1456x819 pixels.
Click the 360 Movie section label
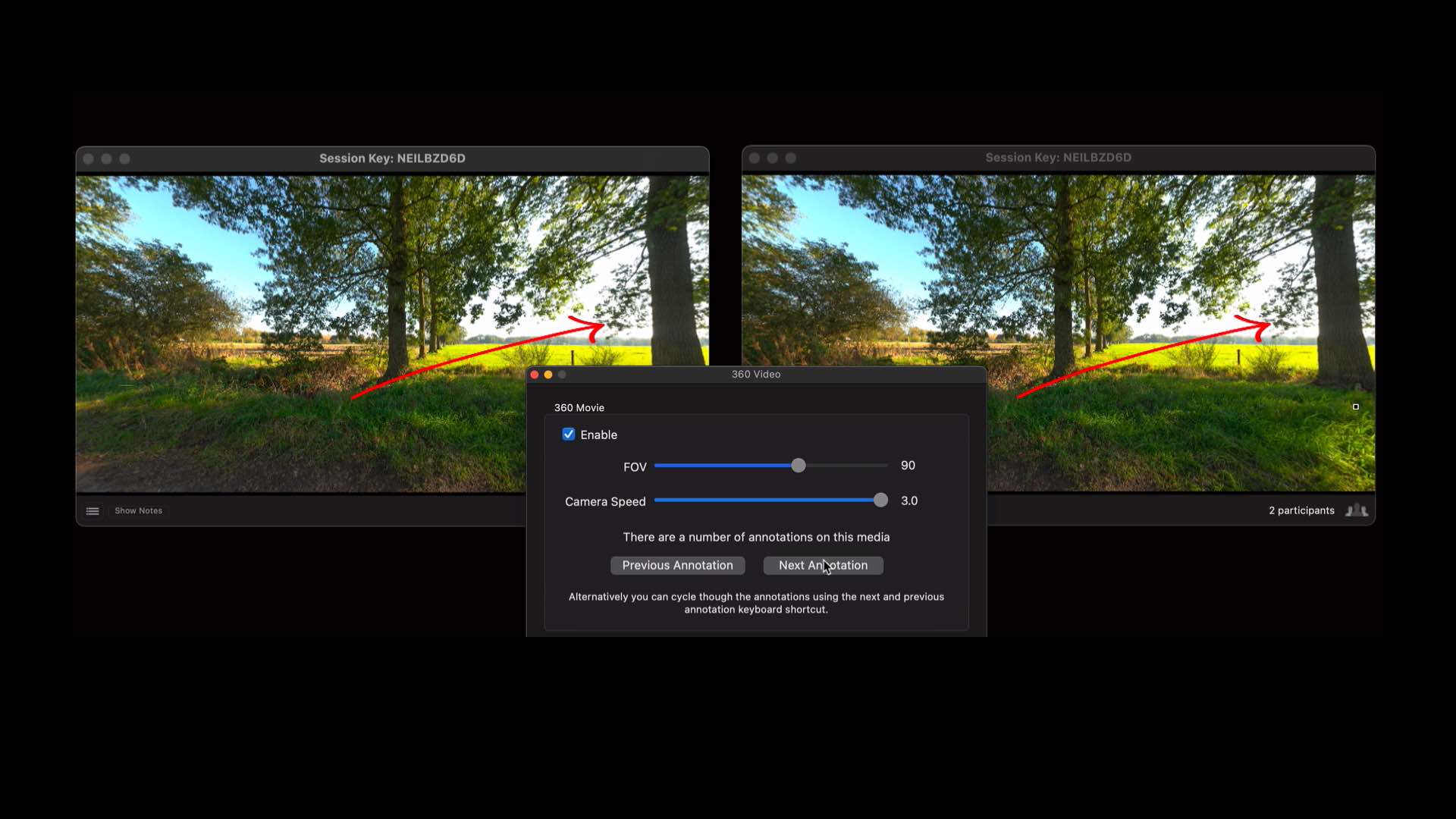579,408
